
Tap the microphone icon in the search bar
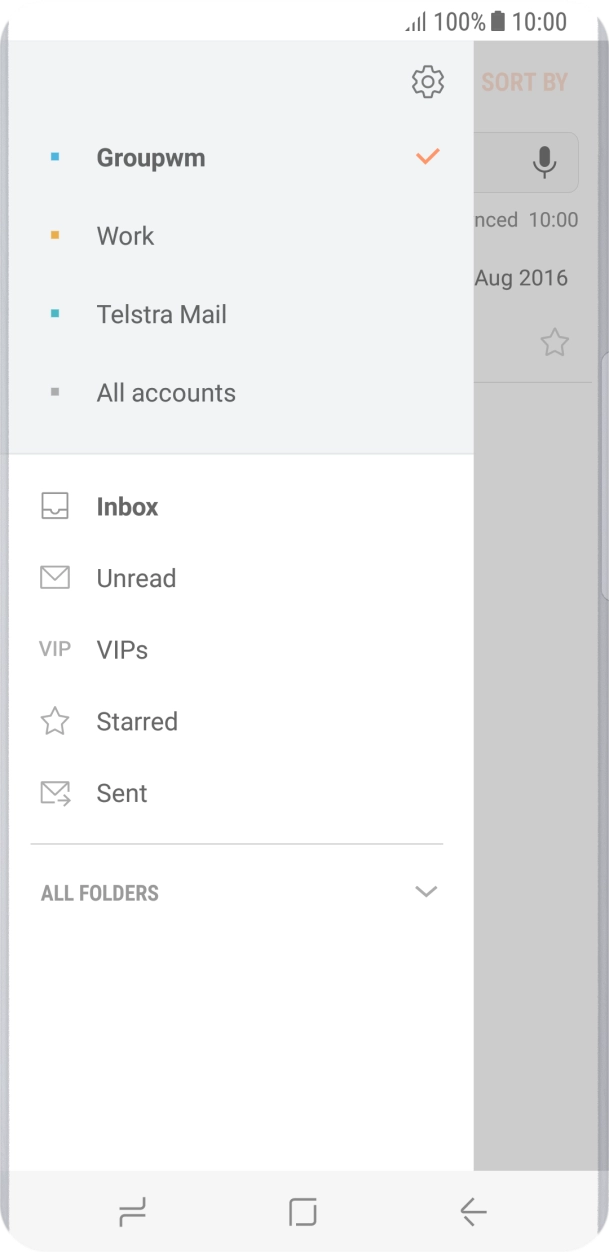point(544,162)
